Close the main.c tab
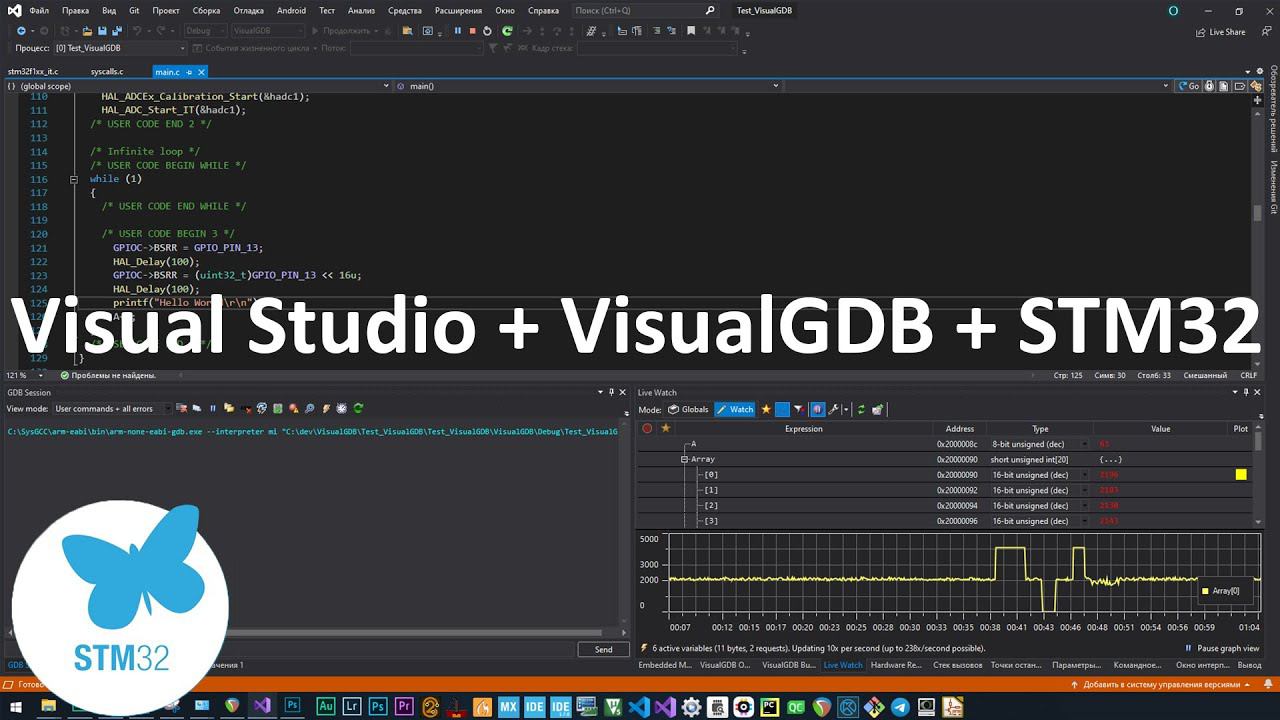This screenshot has height=720, width=1280. (203, 72)
